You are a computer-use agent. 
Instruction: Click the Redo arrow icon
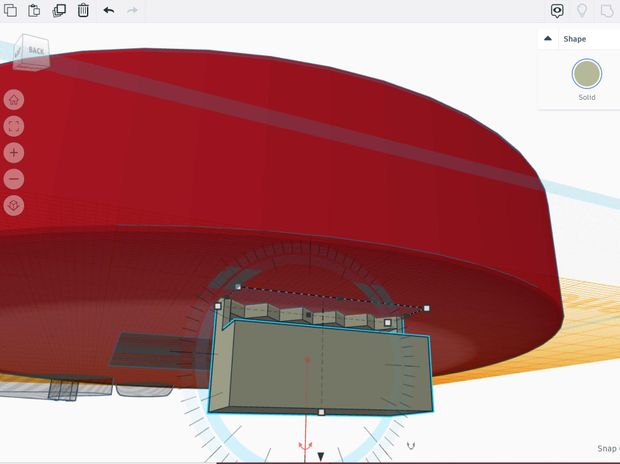[132, 10]
